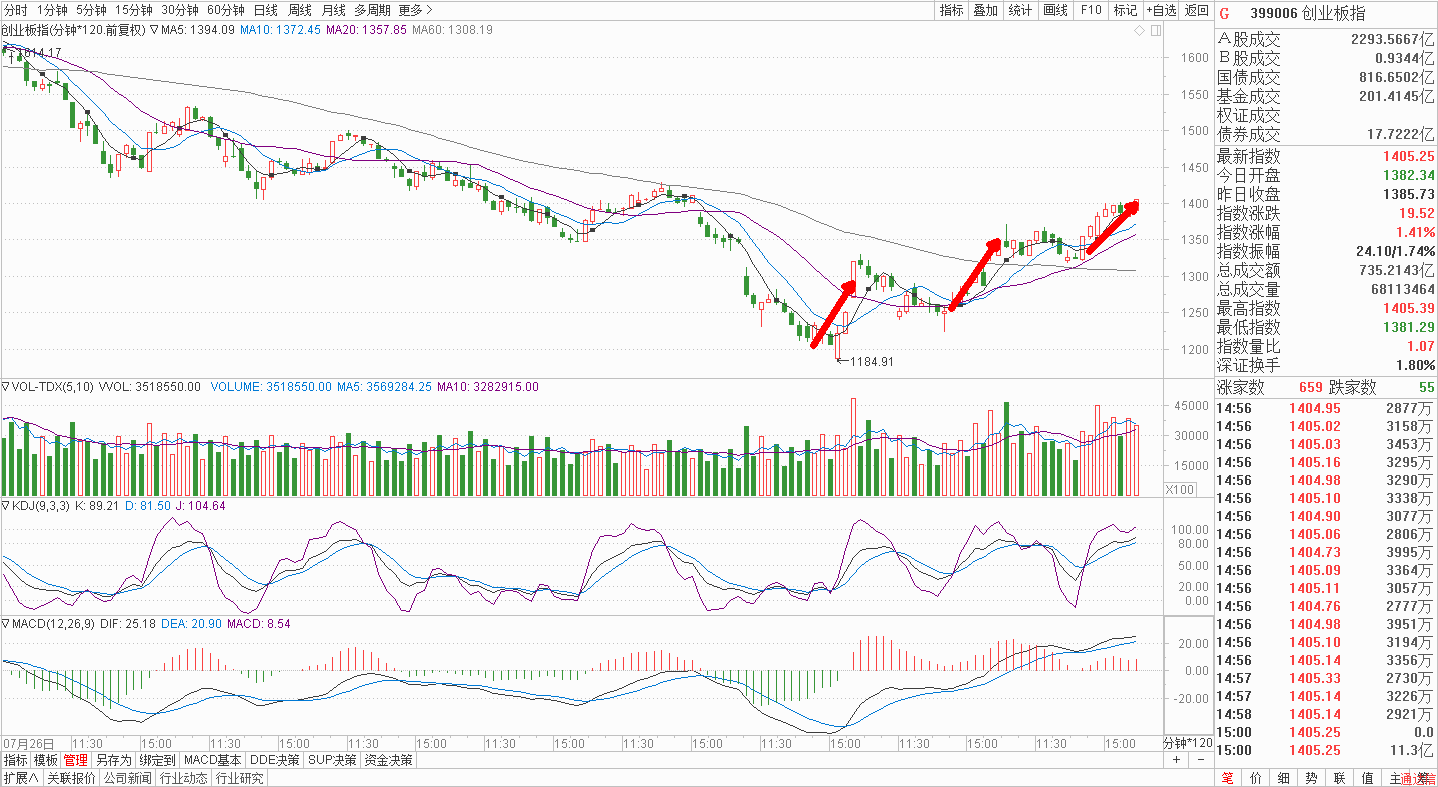The width and height of the screenshot is (1438, 787).
Task: Click the 绑定到 bind button
Action: coord(157,760)
